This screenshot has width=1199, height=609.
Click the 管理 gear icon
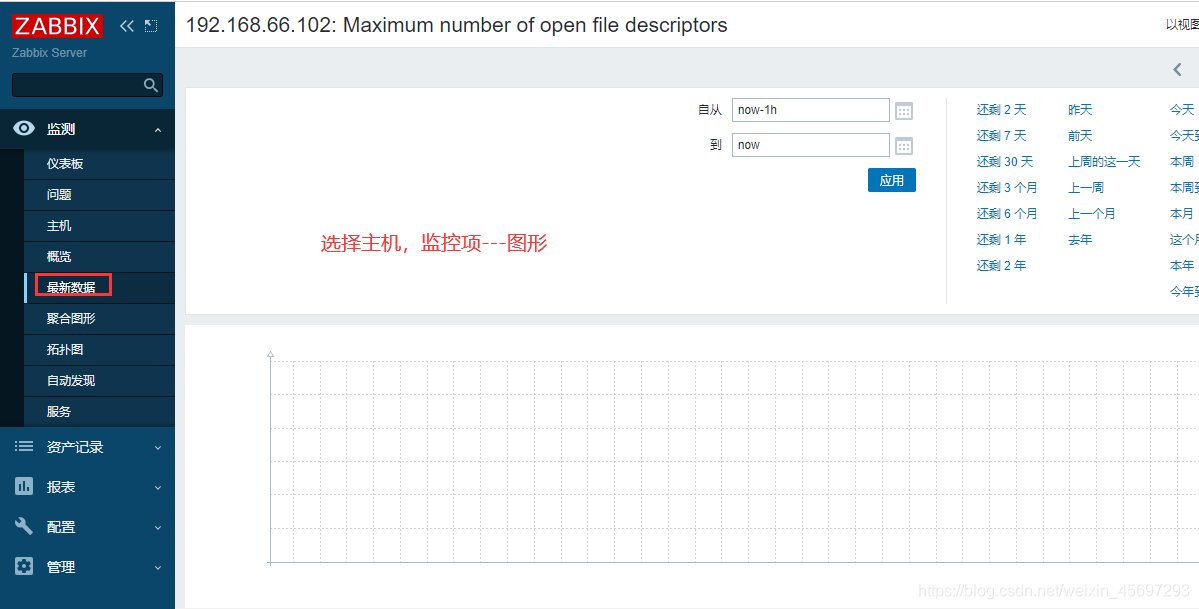tap(24, 566)
